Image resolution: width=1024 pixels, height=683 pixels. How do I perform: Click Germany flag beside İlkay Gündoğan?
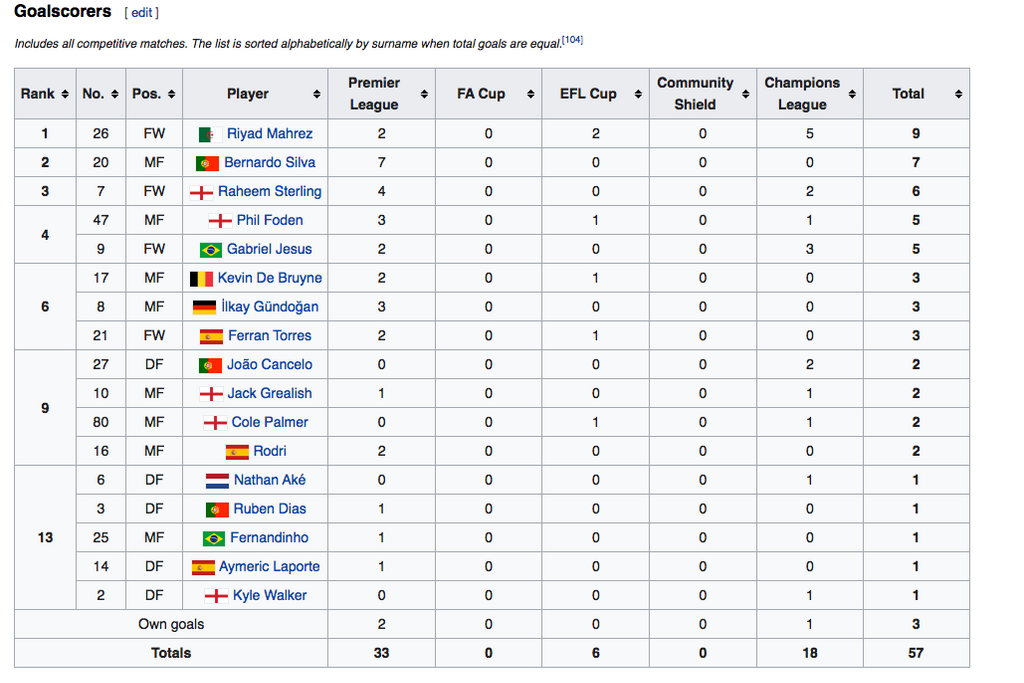pos(204,308)
